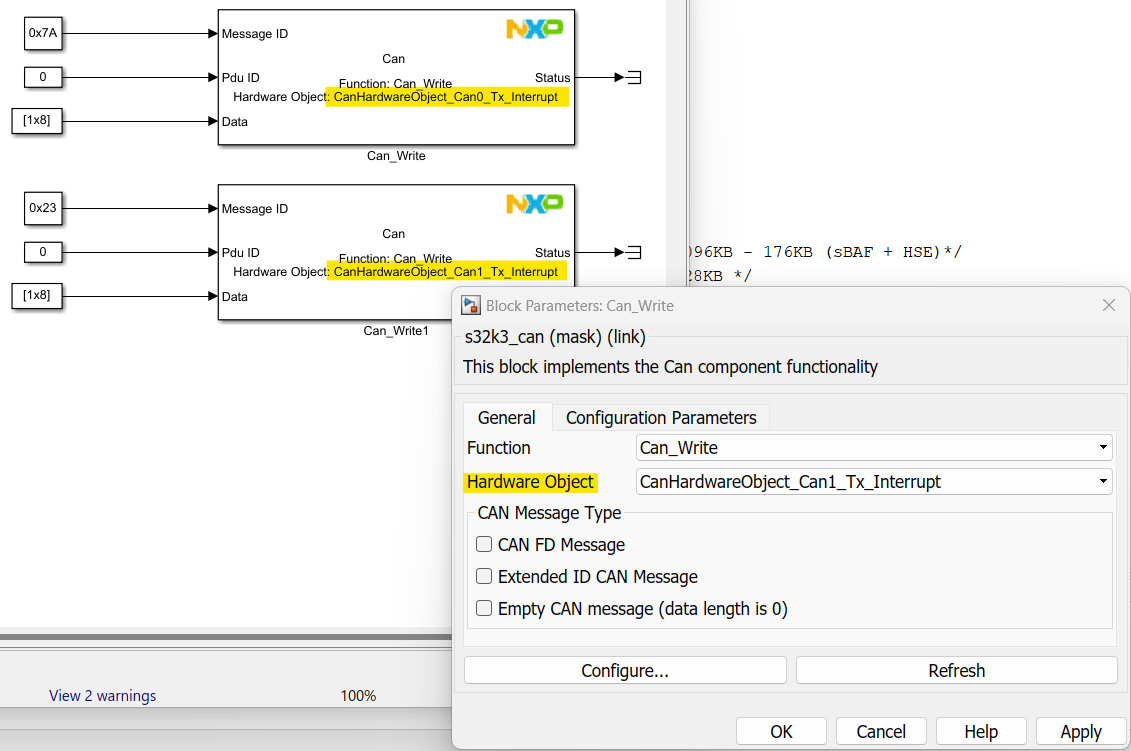Click the Block Parameters dialog title icon

(x=469, y=305)
